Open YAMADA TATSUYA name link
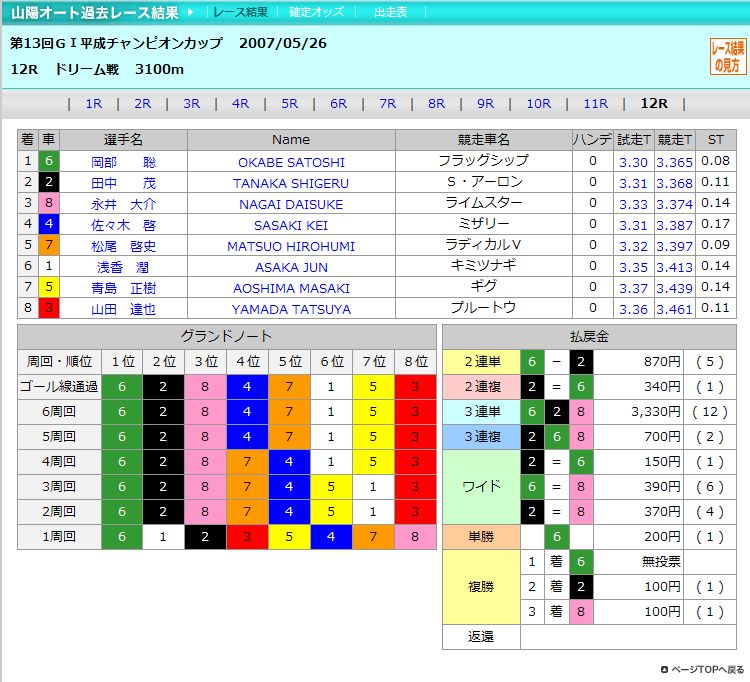 291,310
